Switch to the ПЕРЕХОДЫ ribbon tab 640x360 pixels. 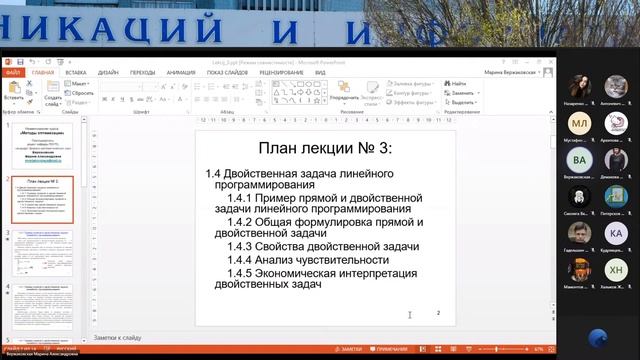pyautogui.click(x=142, y=73)
